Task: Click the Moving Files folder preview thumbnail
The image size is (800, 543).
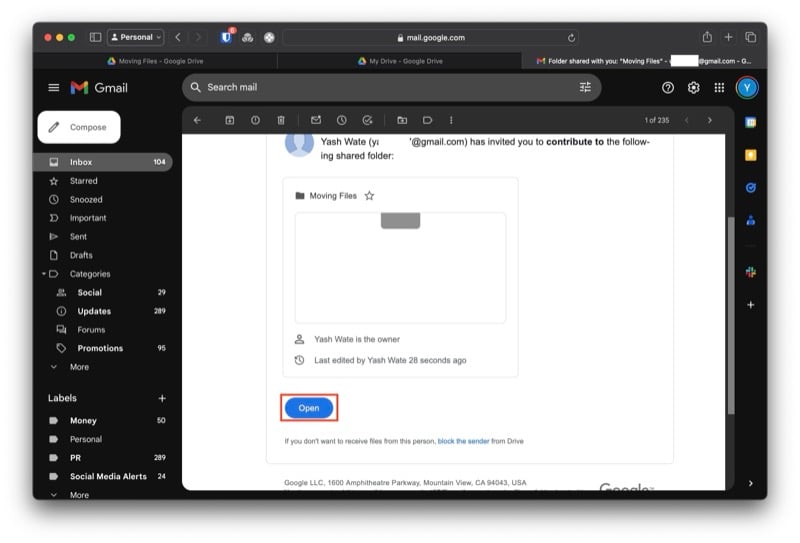Action: tap(400, 268)
